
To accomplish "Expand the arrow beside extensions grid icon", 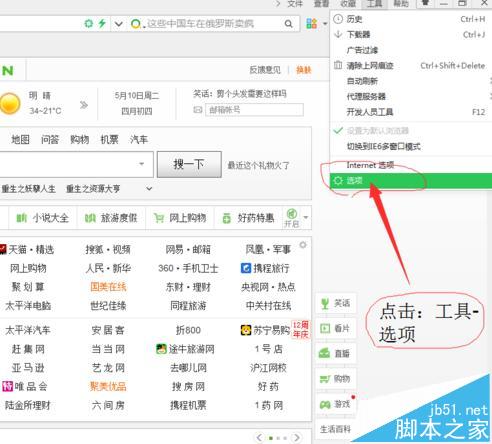I will pos(325,24).
